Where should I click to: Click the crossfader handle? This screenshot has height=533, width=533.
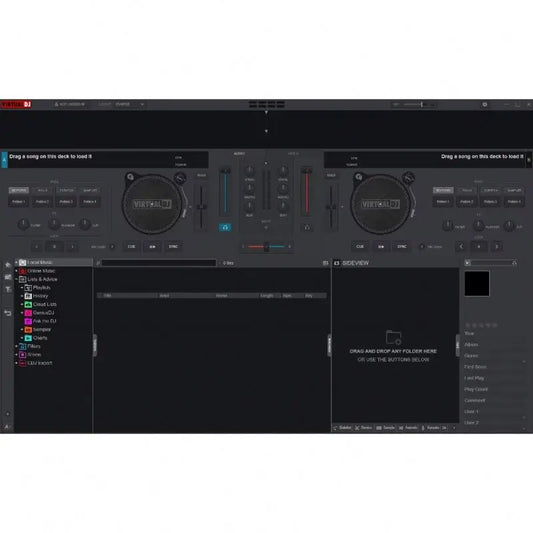coord(266,247)
